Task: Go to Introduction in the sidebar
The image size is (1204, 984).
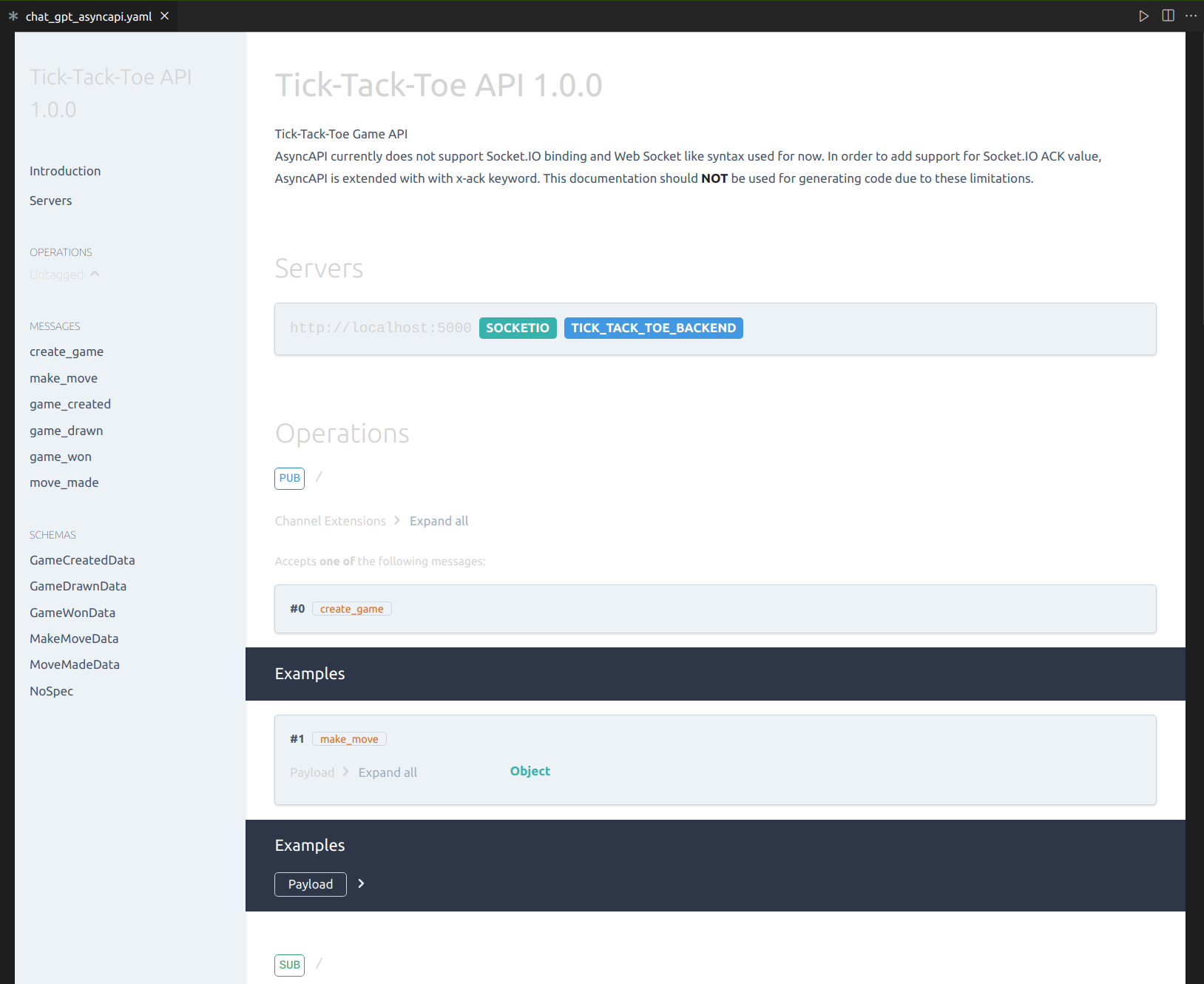Action: [x=65, y=171]
